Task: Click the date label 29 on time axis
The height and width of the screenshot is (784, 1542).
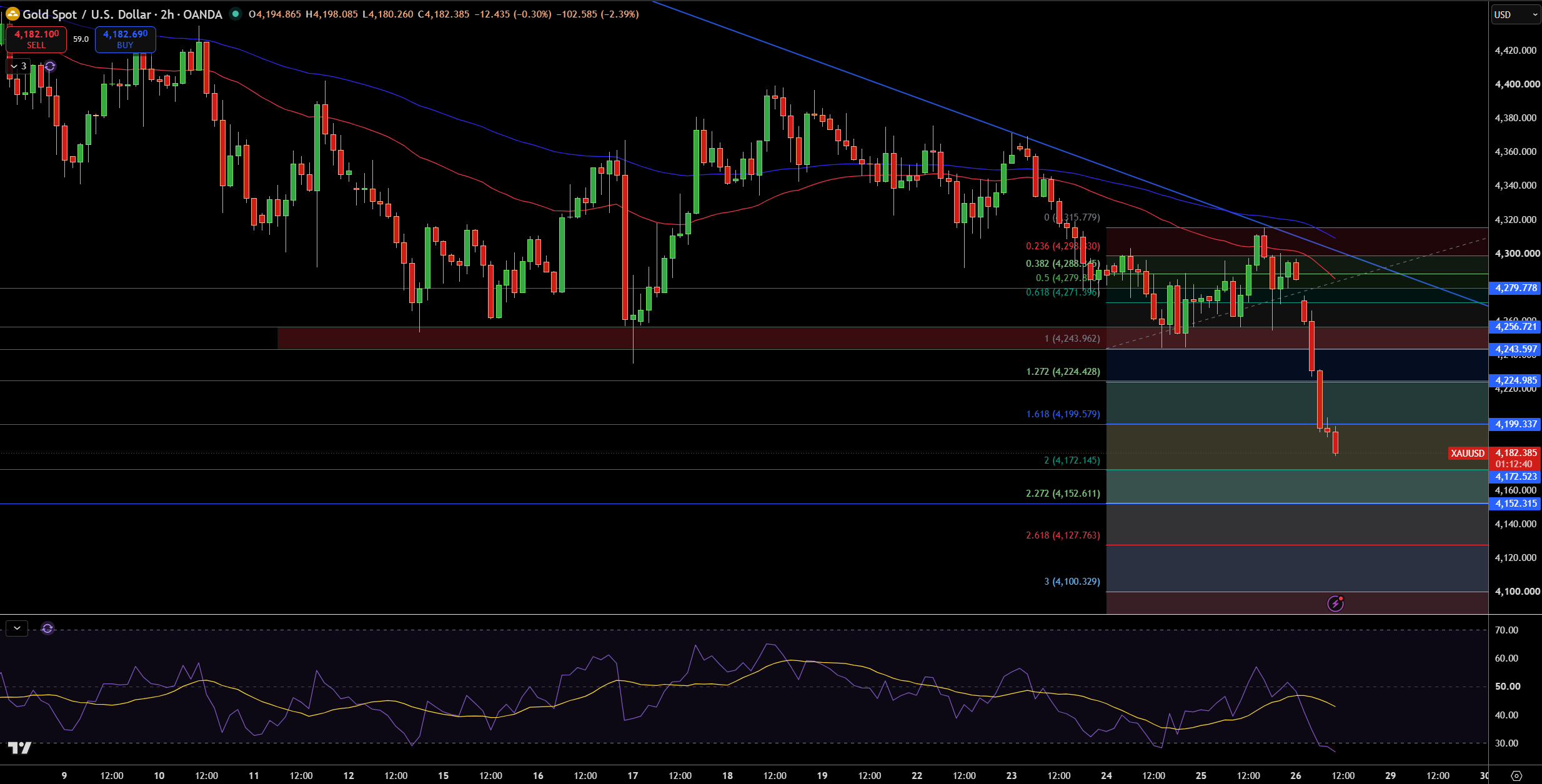Action: pos(1391,776)
